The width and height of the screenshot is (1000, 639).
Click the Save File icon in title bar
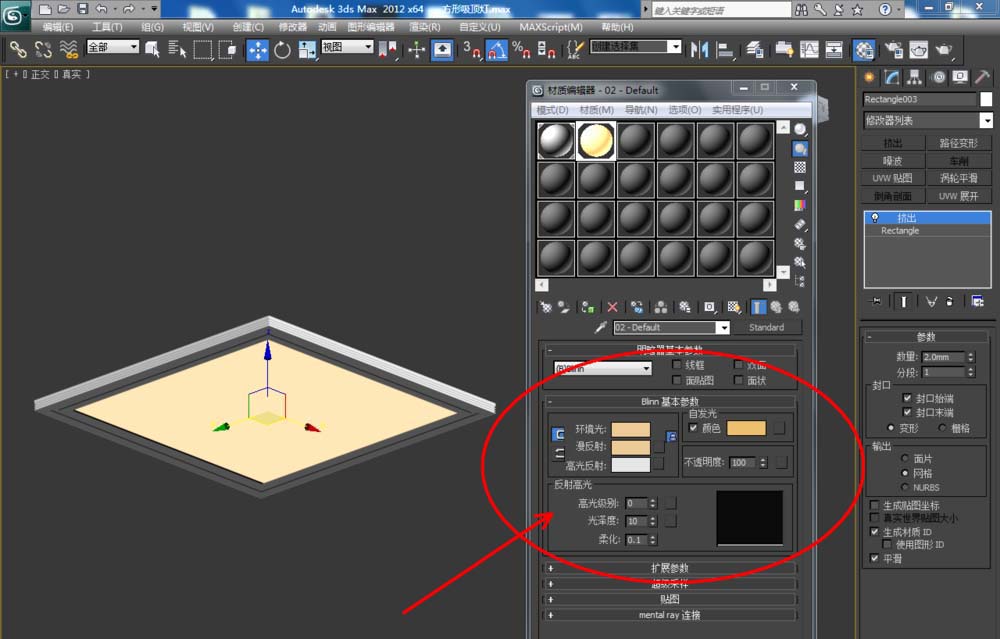pos(82,9)
